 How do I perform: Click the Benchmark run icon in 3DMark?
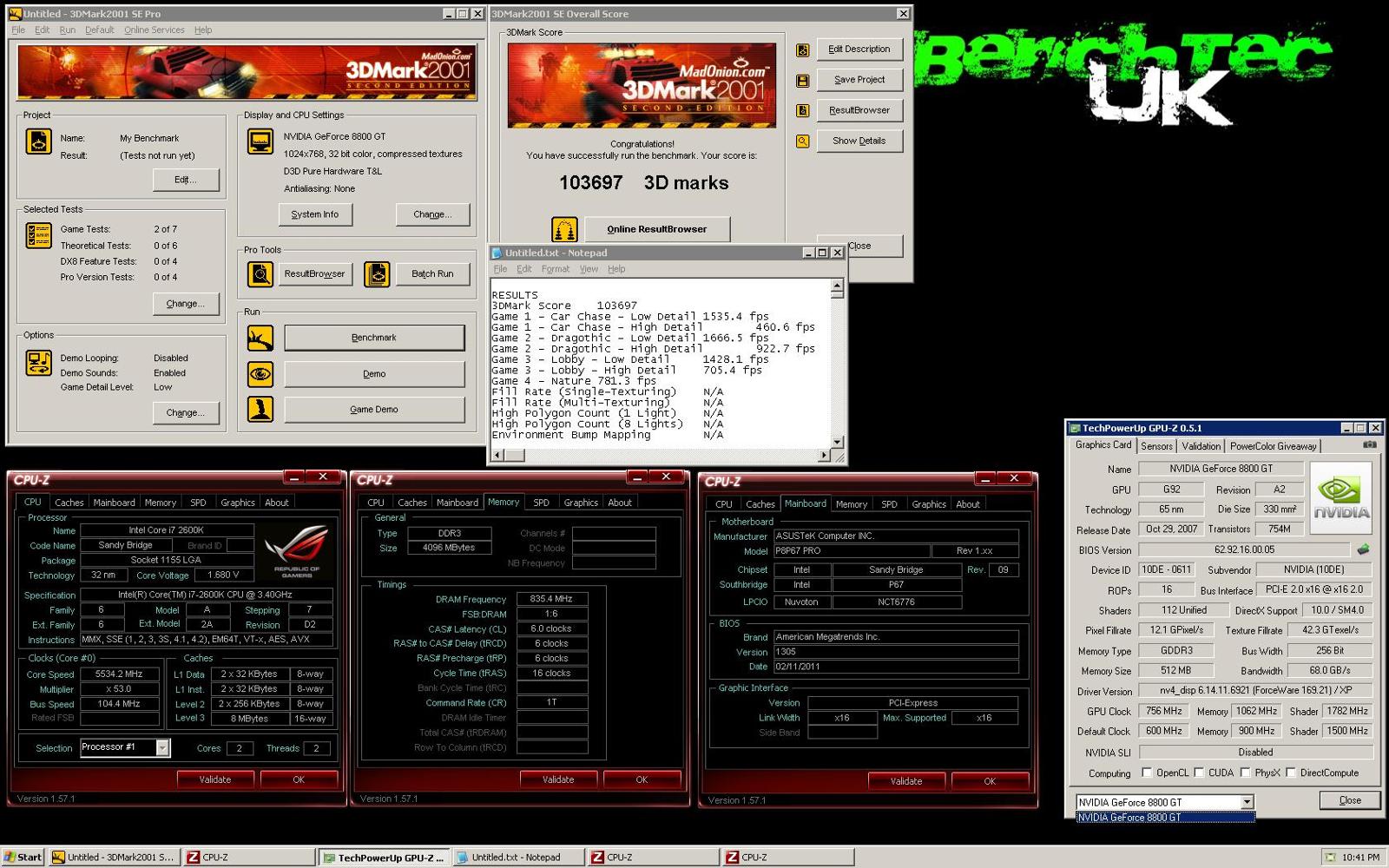[x=260, y=338]
